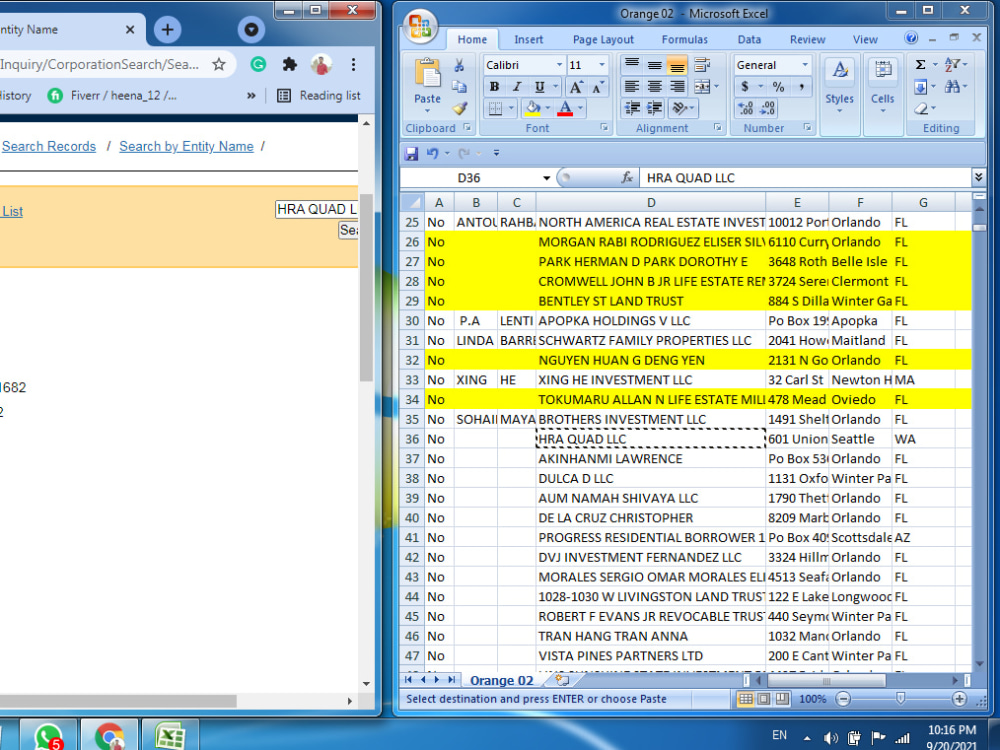The image size is (1000, 750).
Task: Switch to the Formulas tab
Action: pos(684,40)
